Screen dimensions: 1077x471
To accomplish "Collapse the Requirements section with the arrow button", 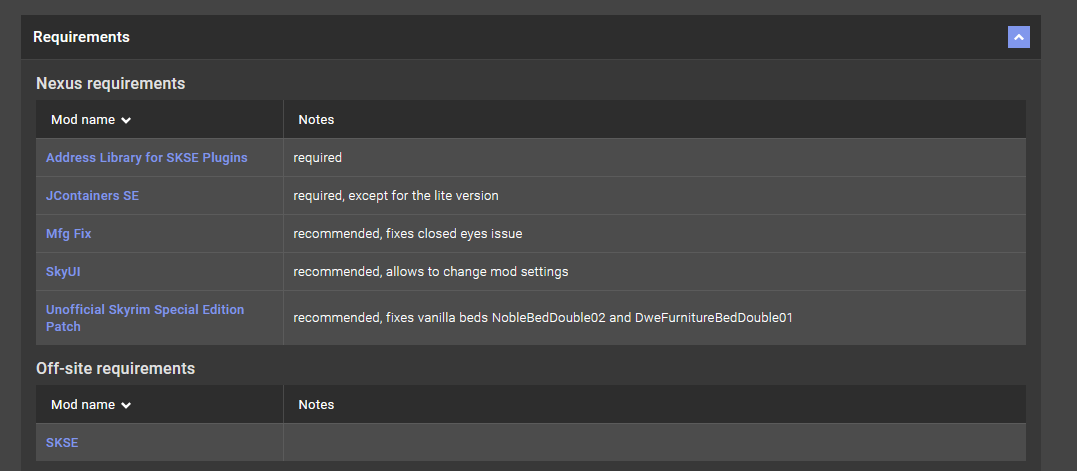I will point(1018,37).
